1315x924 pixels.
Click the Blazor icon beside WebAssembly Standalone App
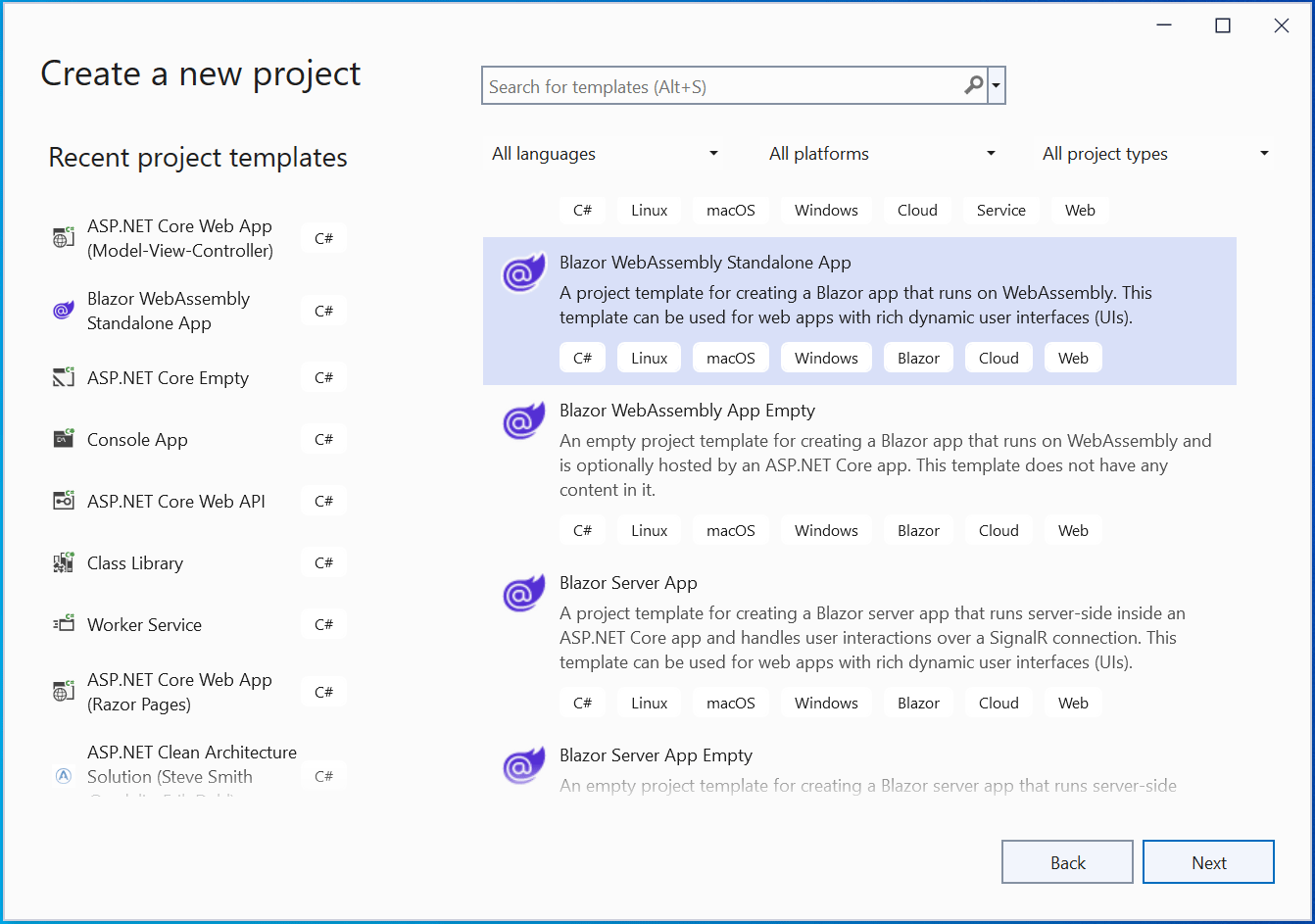click(x=523, y=273)
